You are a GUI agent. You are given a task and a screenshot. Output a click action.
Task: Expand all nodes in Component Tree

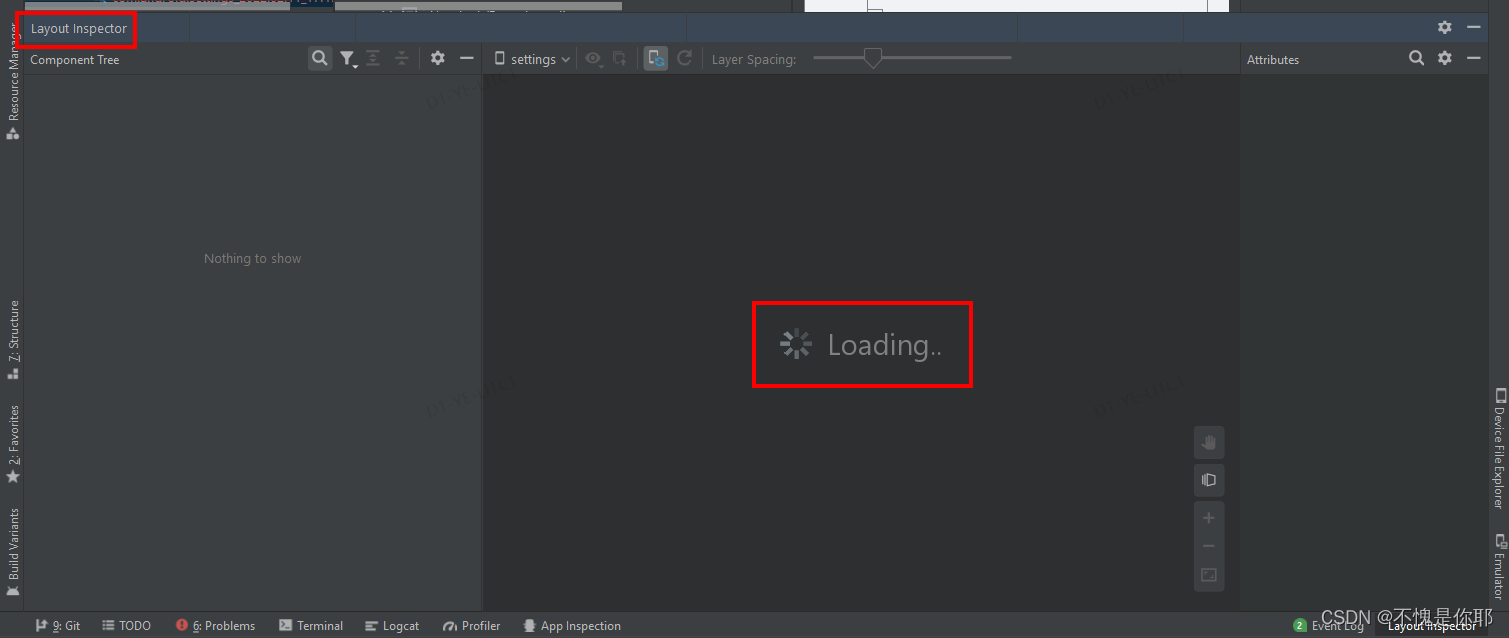click(x=373, y=59)
